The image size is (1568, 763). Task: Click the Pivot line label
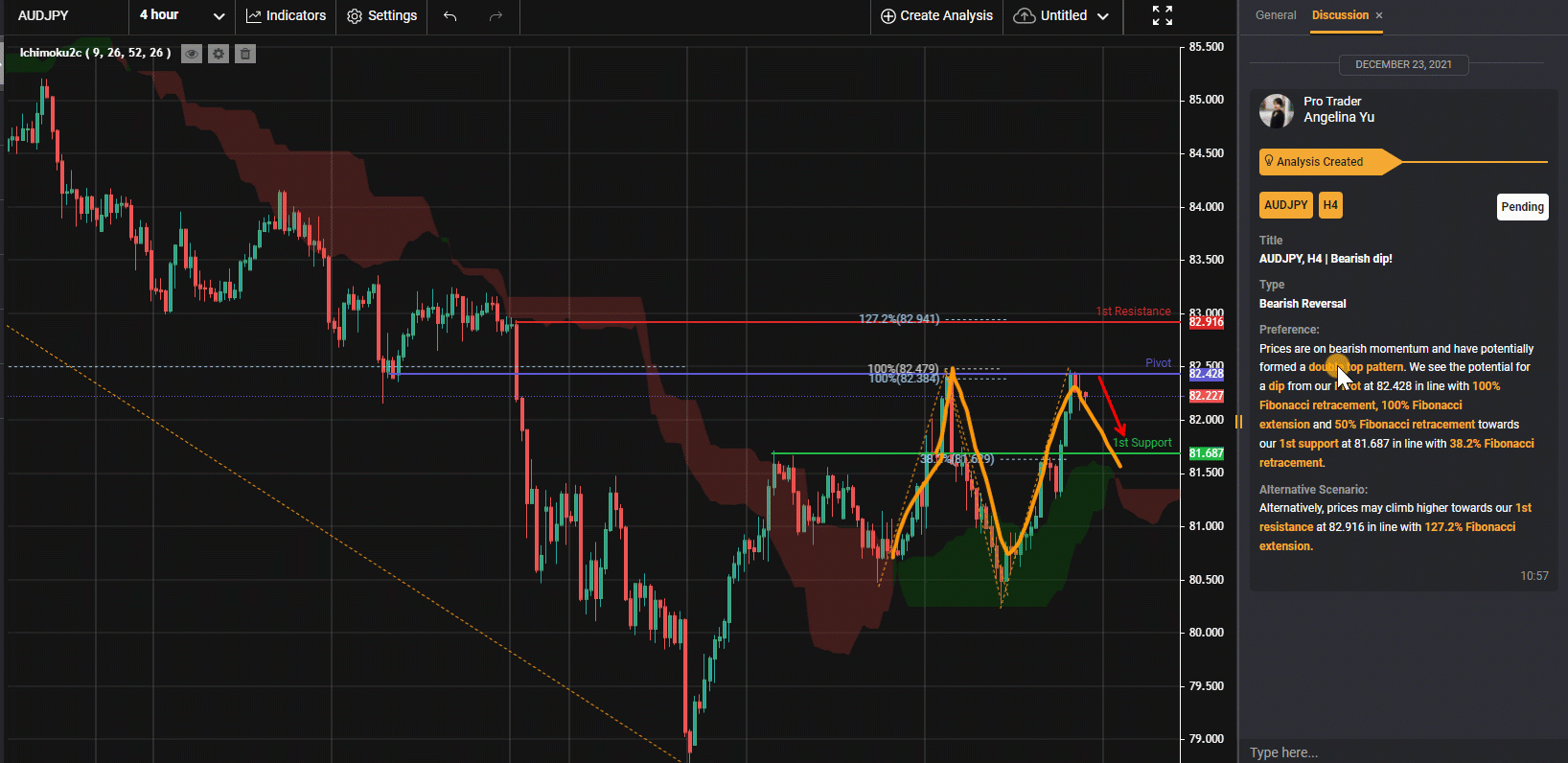1158,363
